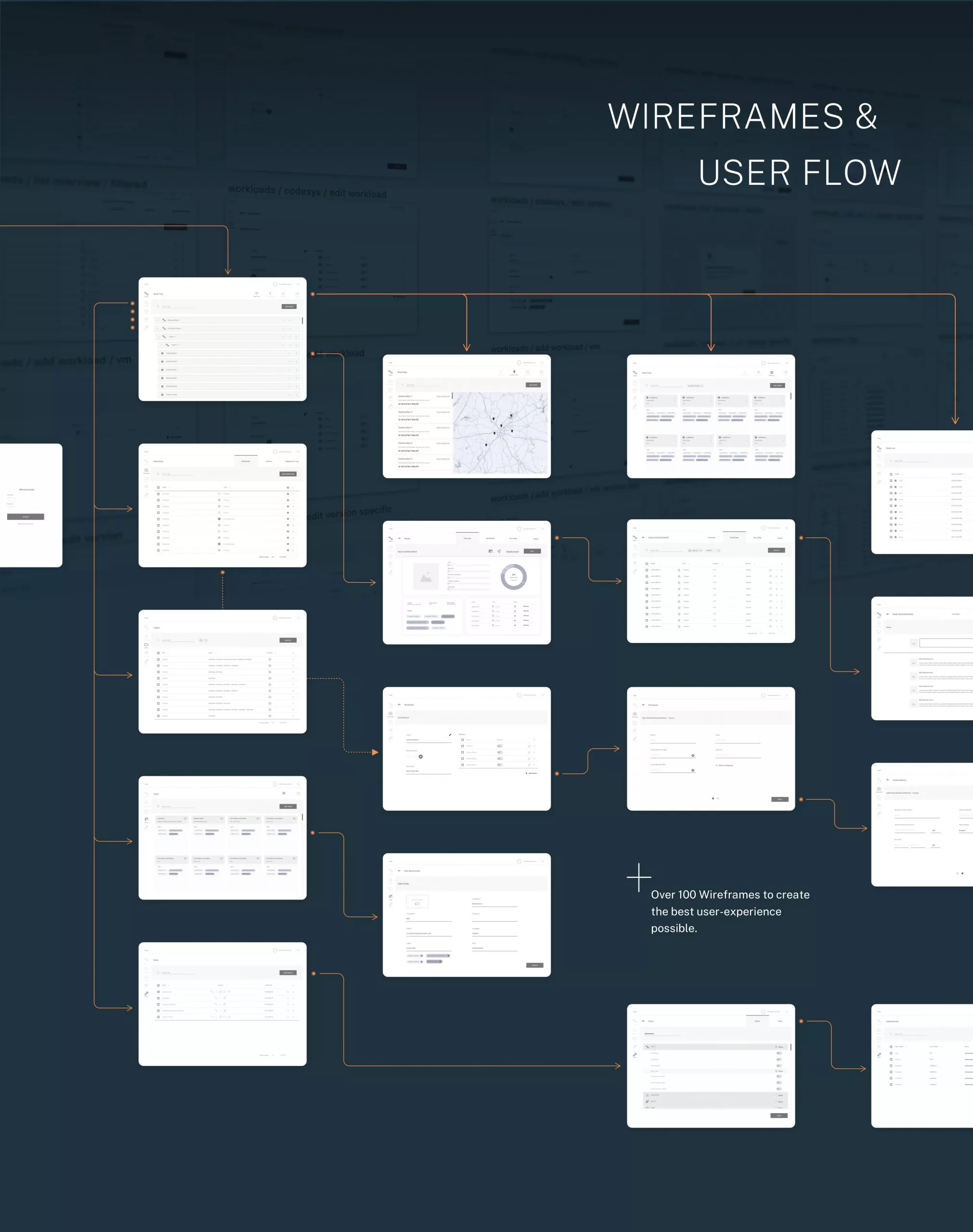Click the magnifier icon in the Node Tree search
This screenshot has width=973, height=1232.
point(158,307)
